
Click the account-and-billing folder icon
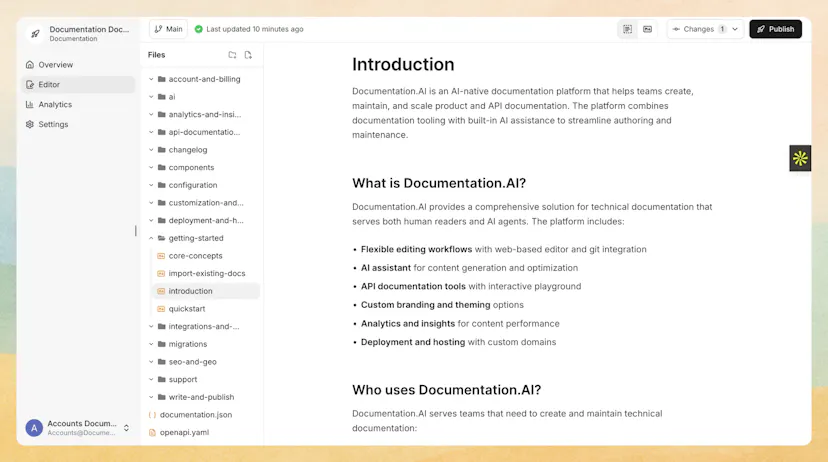[162, 79]
